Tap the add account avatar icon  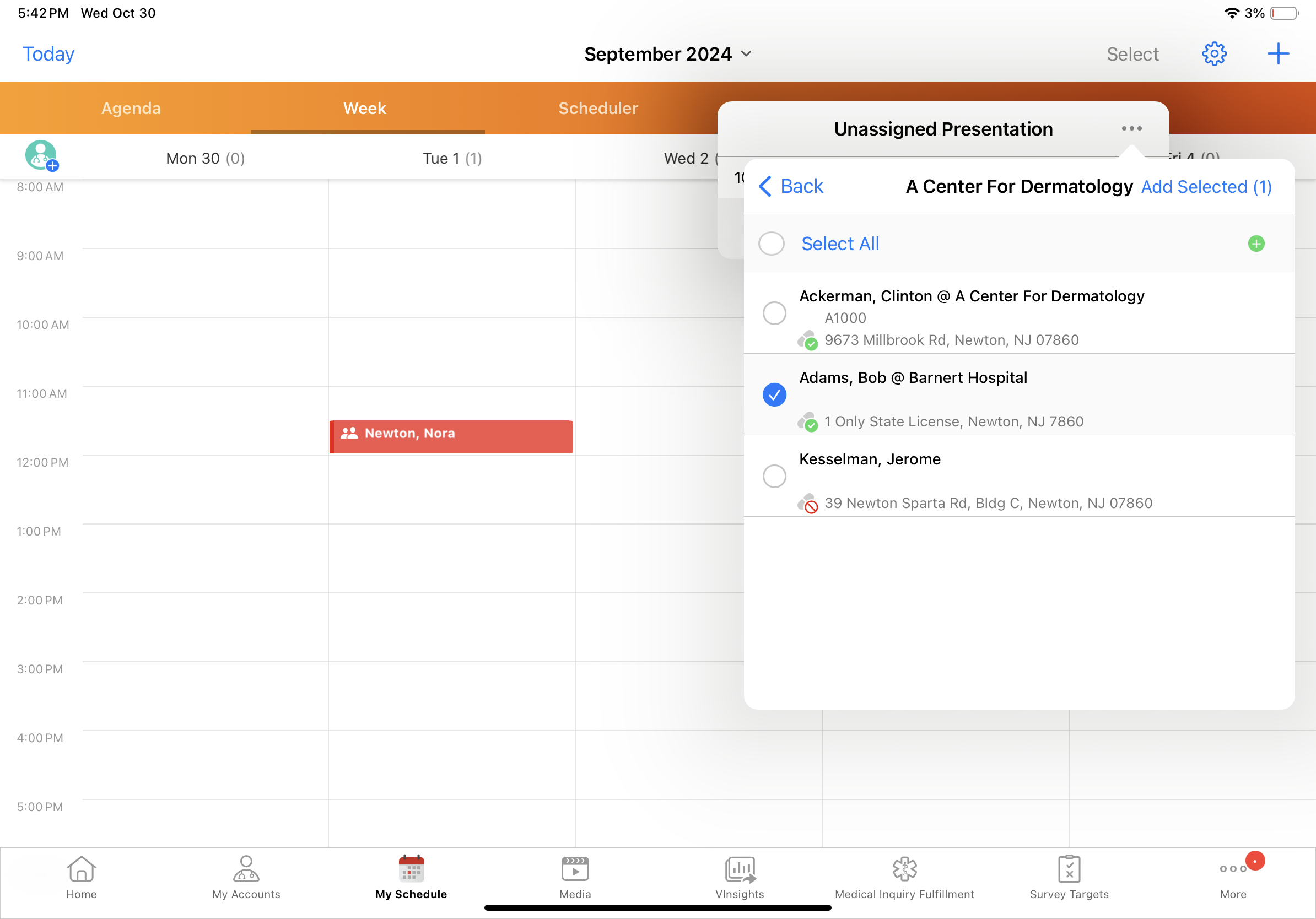[41, 156]
